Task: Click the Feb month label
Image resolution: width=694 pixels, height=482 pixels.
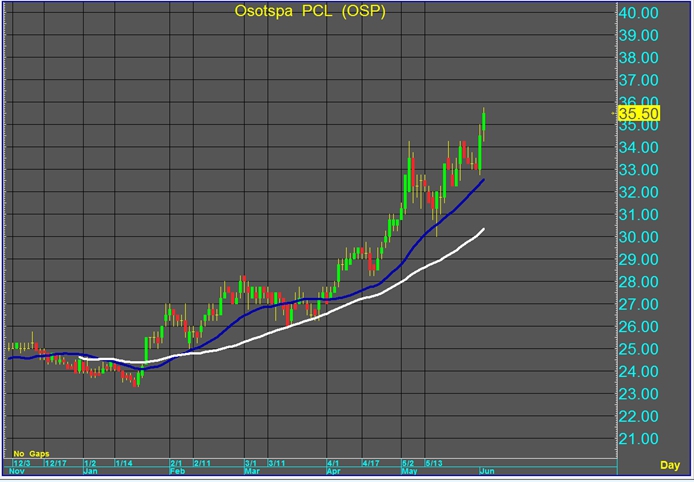Action: click(177, 471)
